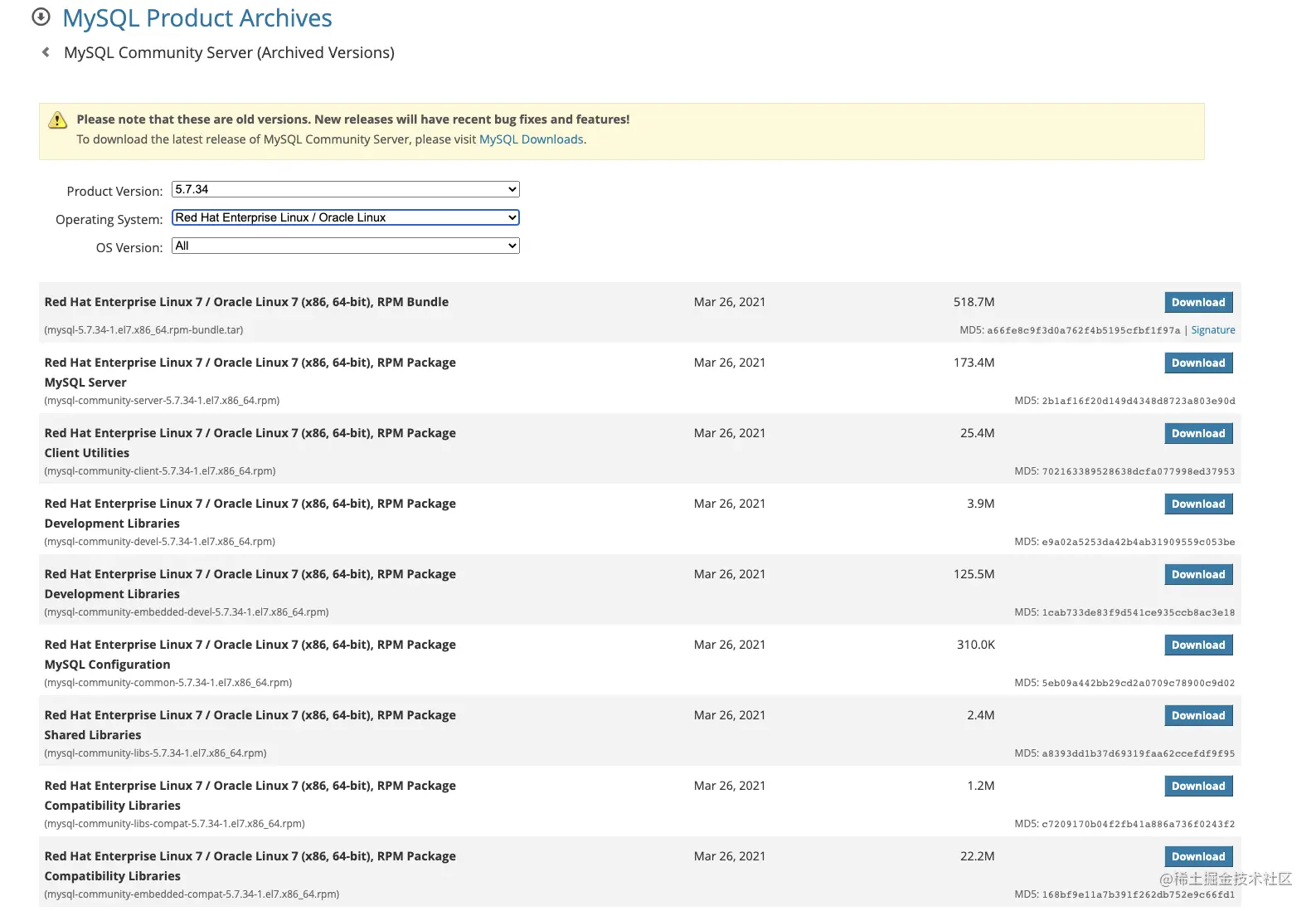The image size is (1316, 911).
Task: Click the filename mysql-community-server-5.7.34-1.el7.x86_64.rpm
Action: pyautogui.click(x=162, y=401)
